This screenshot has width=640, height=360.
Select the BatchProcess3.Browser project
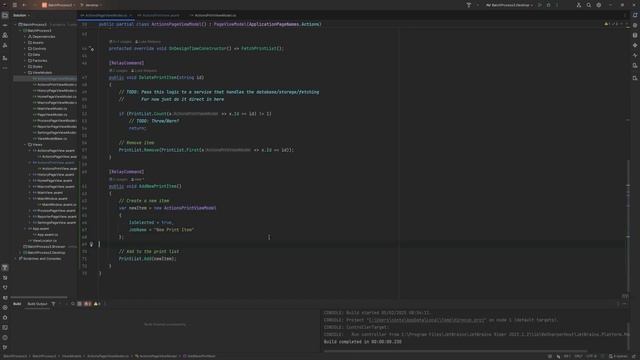pos(44,247)
